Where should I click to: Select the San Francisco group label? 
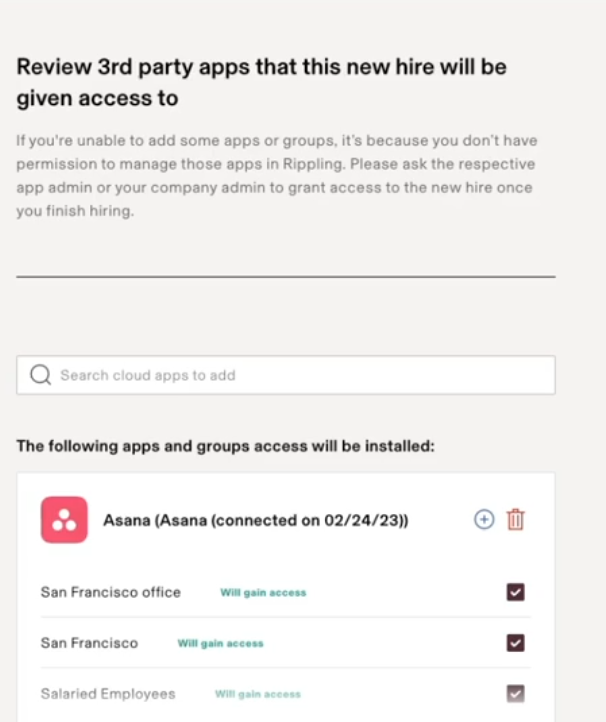coord(89,643)
